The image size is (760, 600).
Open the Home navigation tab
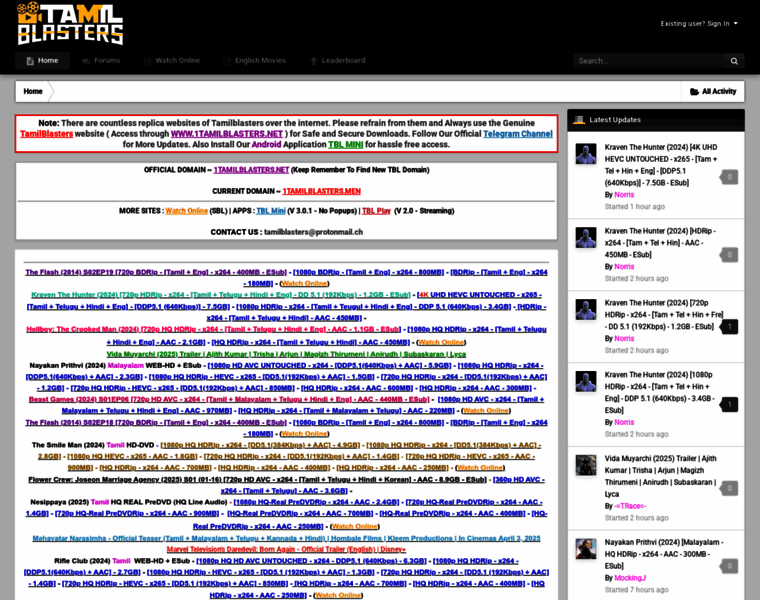pos(42,61)
